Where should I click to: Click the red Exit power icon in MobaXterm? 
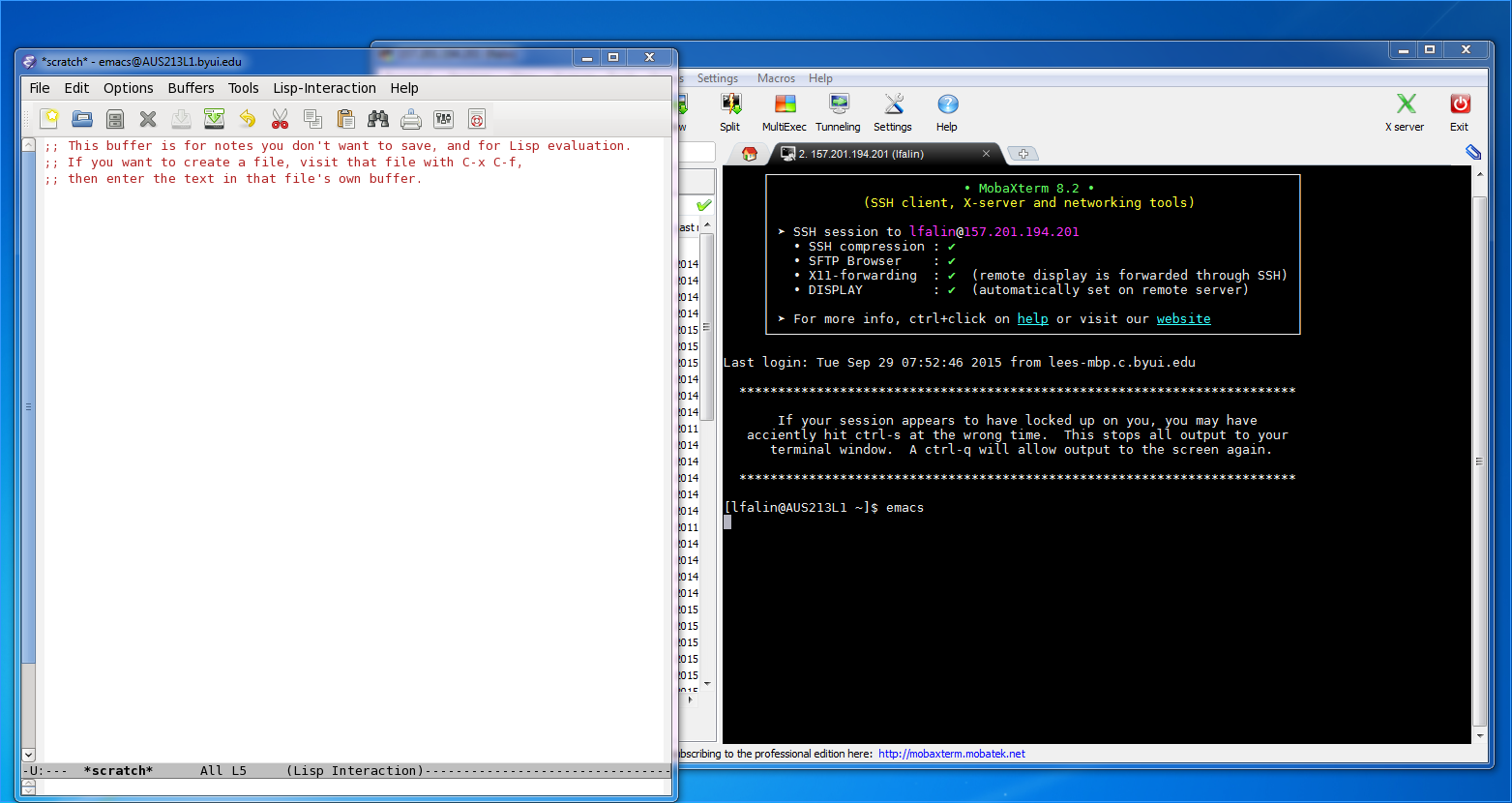(x=1460, y=112)
